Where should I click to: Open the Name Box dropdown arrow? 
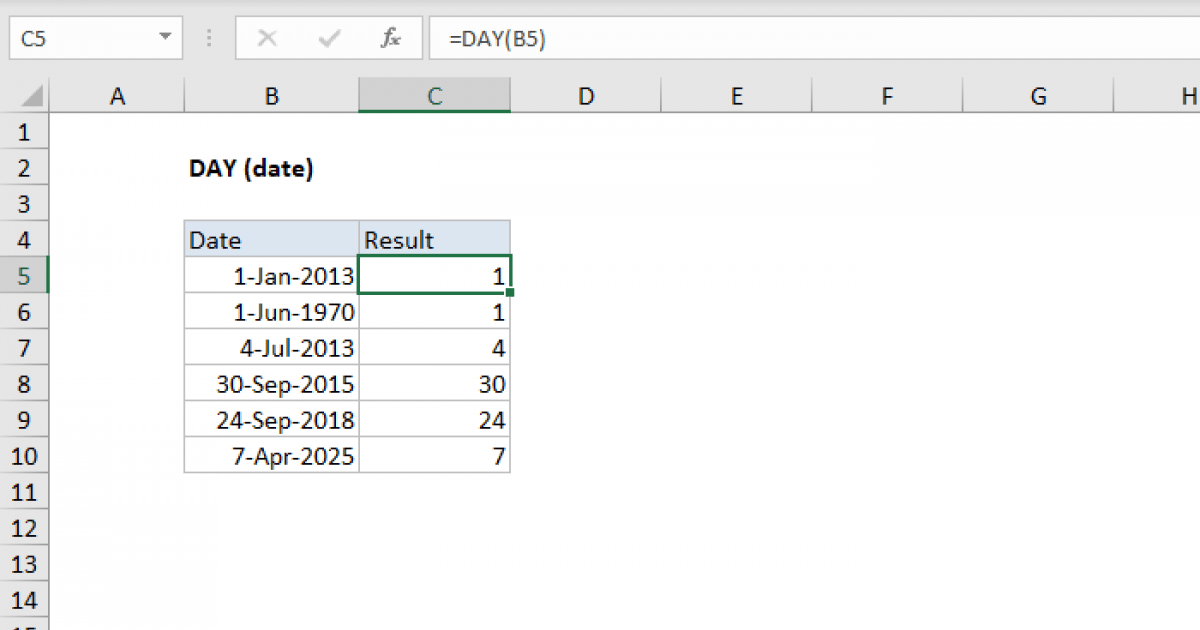166,38
